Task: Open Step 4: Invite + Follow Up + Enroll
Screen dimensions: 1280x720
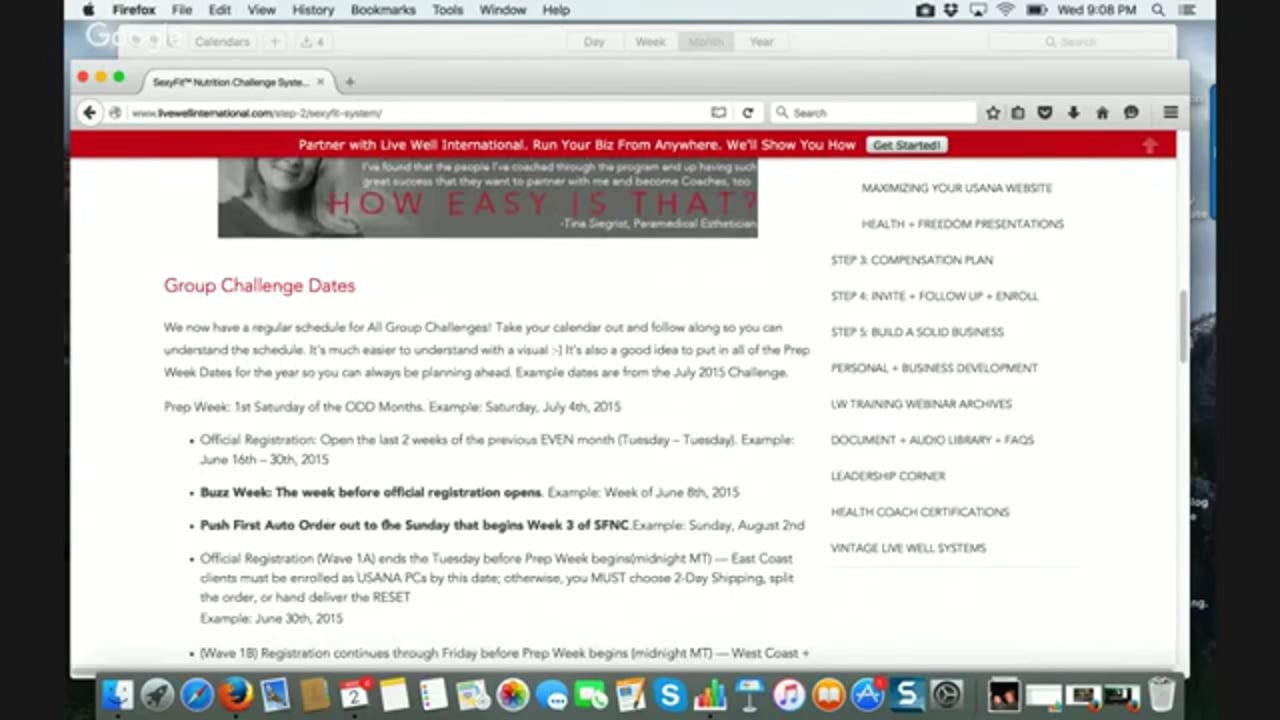Action: [934, 296]
